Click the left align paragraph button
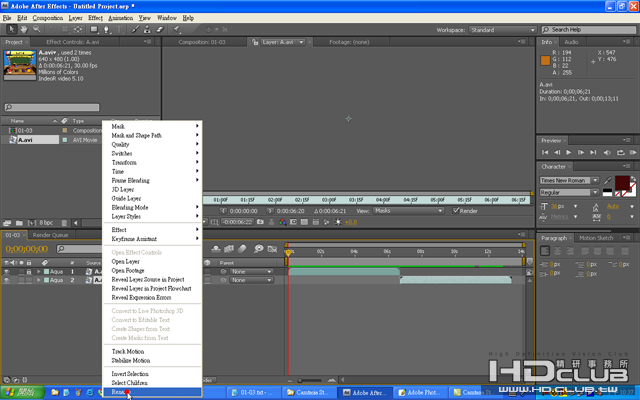The width and height of the screenshot is (640, 400). click(545, 251)
